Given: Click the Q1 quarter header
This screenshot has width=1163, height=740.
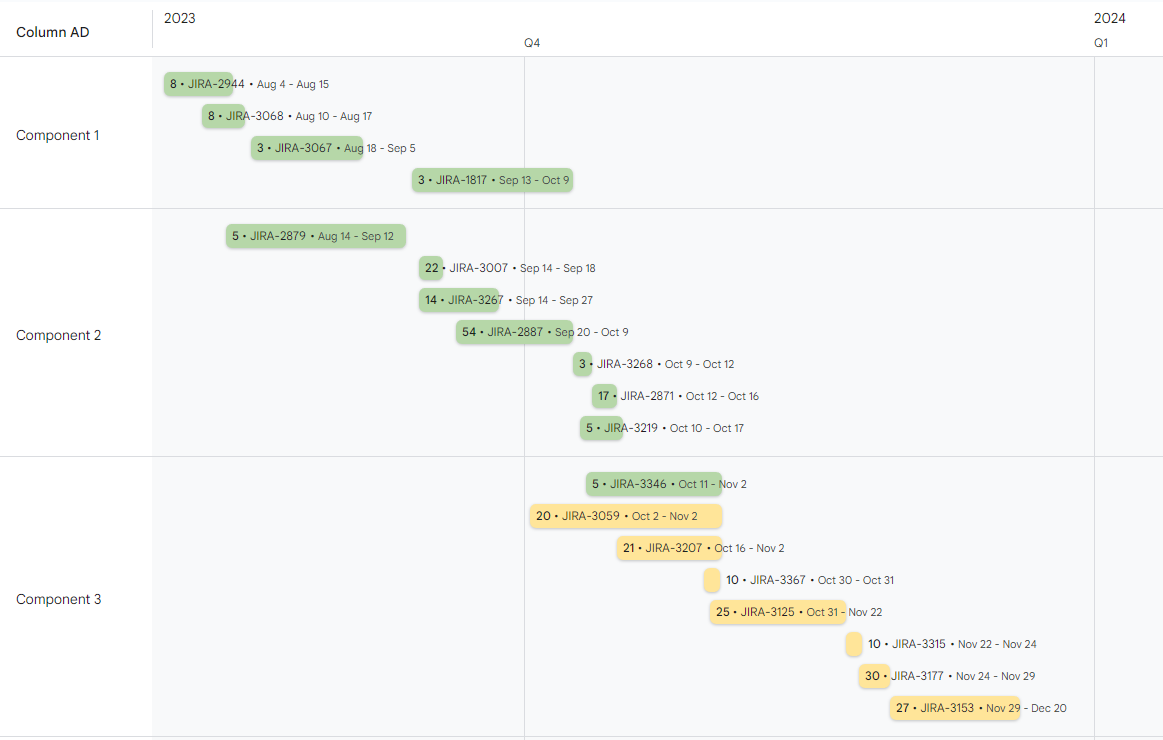Looking at the screenshot, I should (x=1101, y=42).
